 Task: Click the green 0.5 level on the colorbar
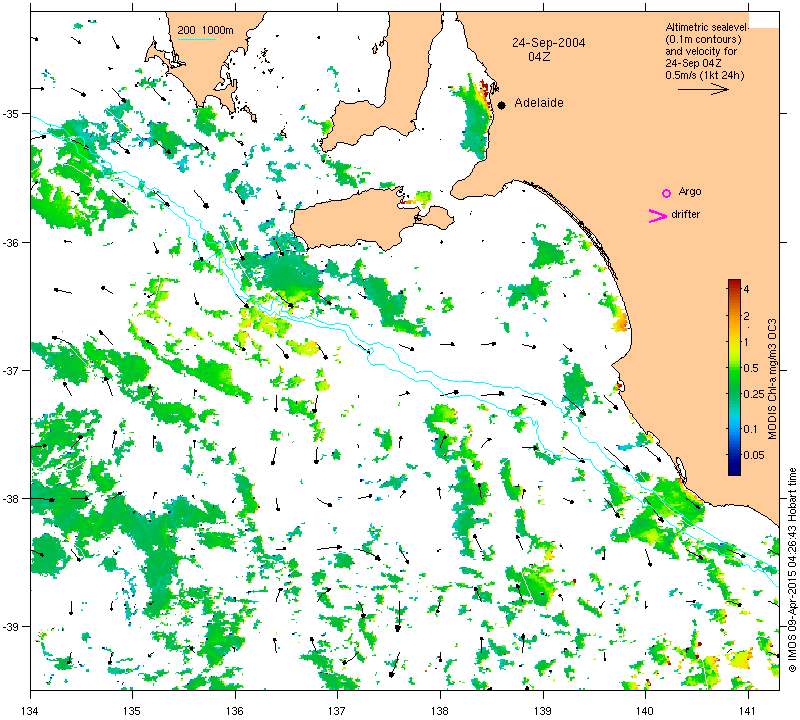click(x=734, y=368)
